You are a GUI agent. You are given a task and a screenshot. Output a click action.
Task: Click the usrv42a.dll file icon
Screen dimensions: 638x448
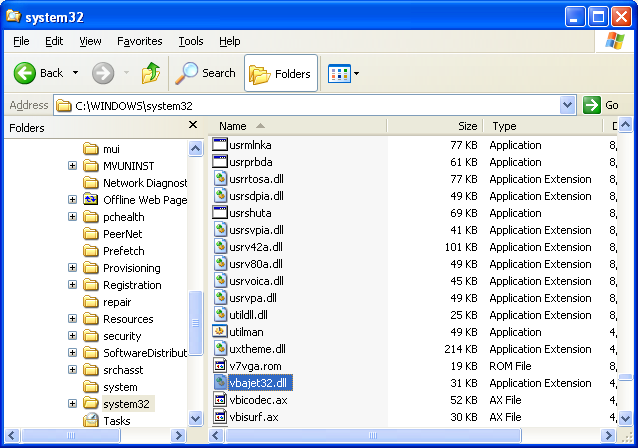point(220,247)
